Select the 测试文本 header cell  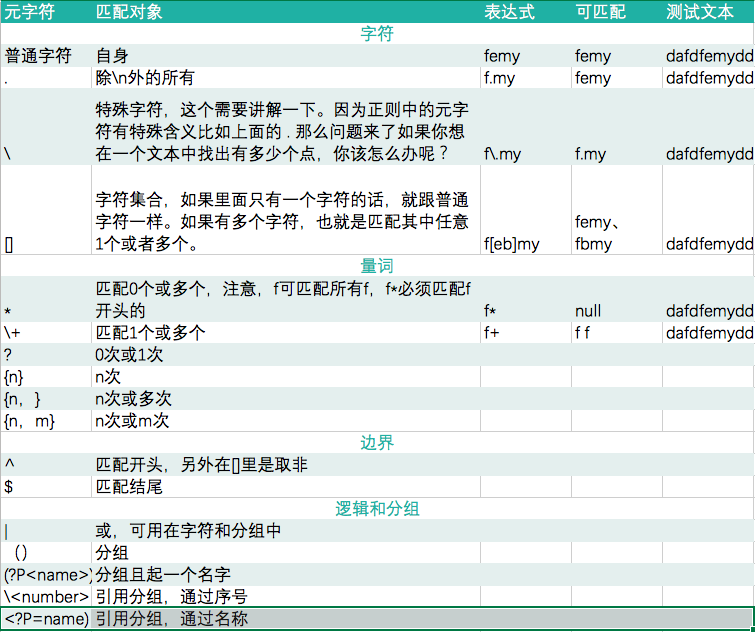(708, 12)
